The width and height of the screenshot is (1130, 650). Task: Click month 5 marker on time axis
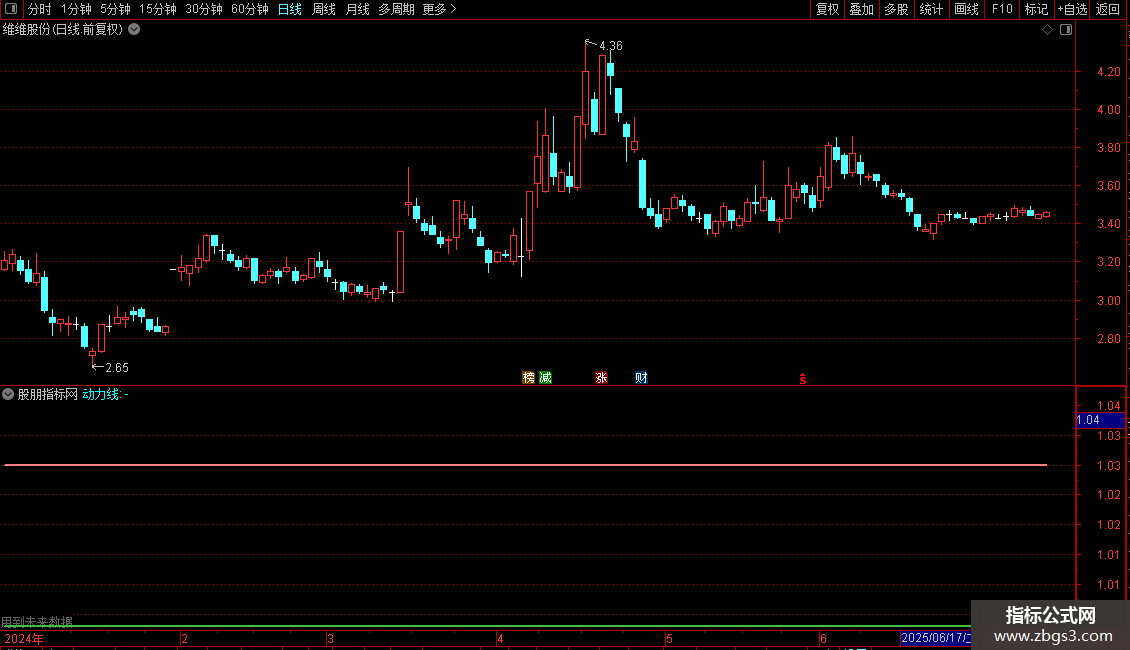(x=669, y=638)
